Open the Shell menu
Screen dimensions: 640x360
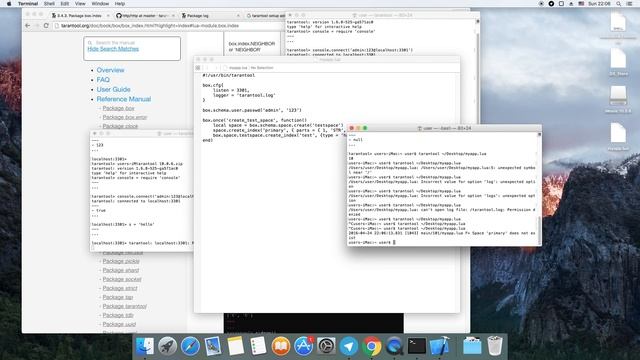point(49,4)
